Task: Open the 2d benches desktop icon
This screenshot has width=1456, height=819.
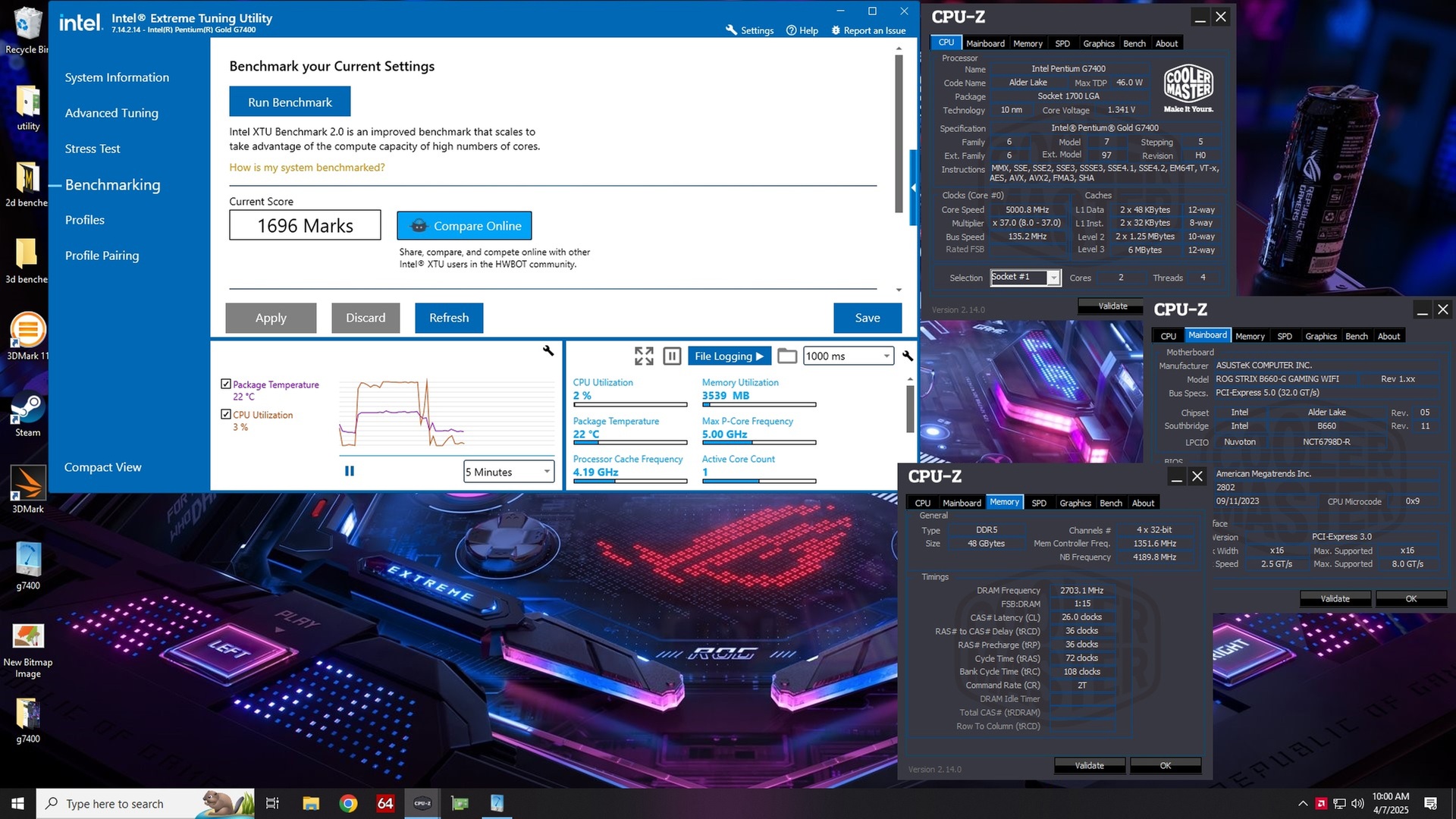Action: (x=27, y=184)
